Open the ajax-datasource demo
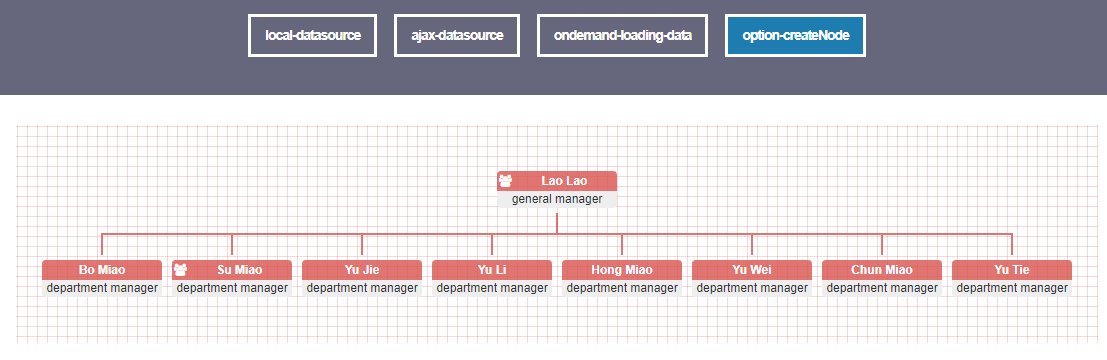 point(457,35)
